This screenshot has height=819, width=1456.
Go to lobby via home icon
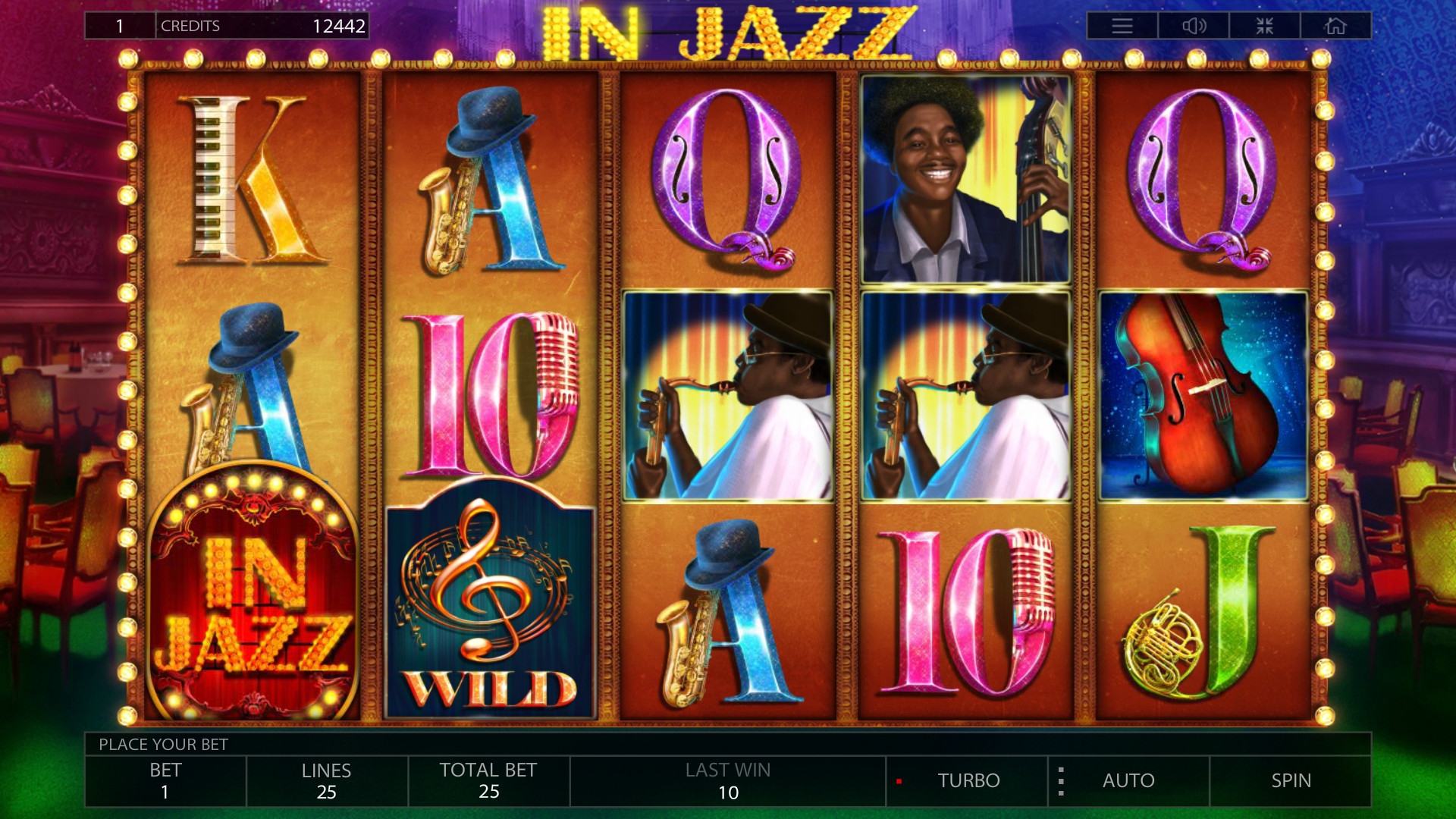pyautogui.click(x=1335, y=26)
